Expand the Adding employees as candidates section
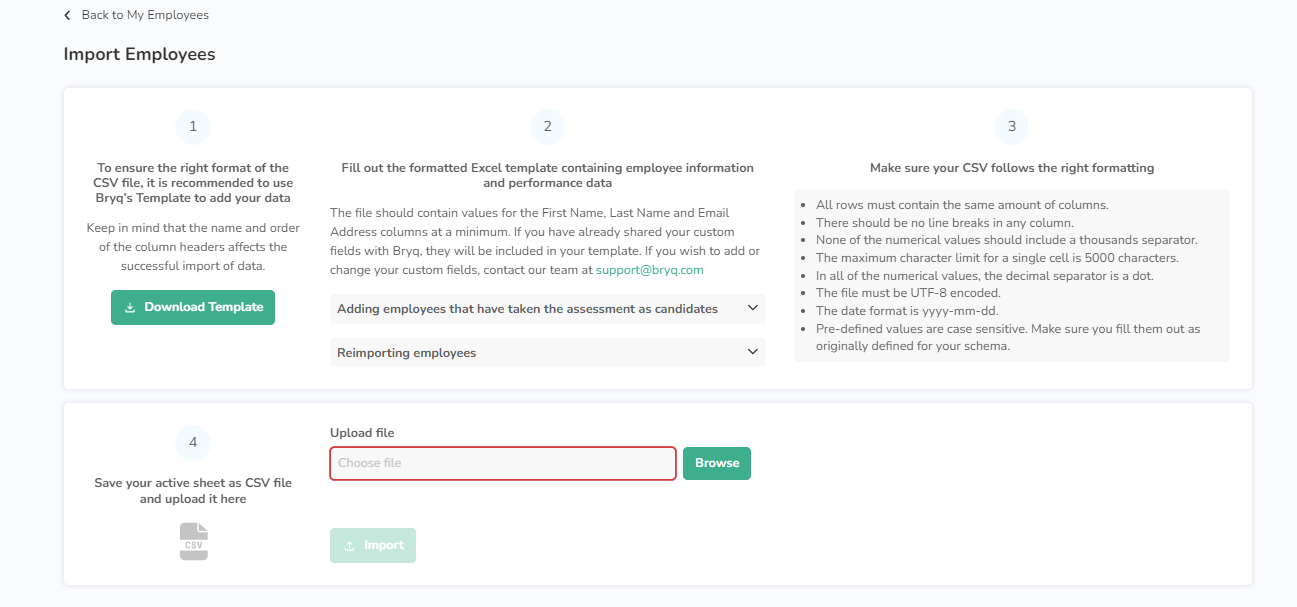The height and width of the screenshot is (607, 1297). tap(527, 309)
